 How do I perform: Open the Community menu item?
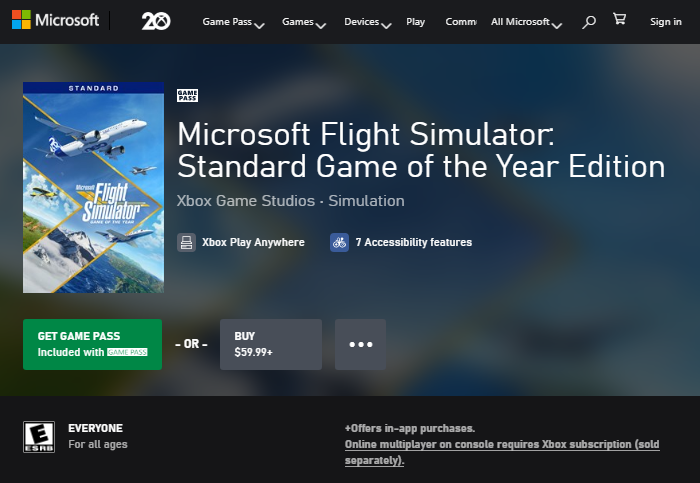pyautogui.click(x=460, y=22)
